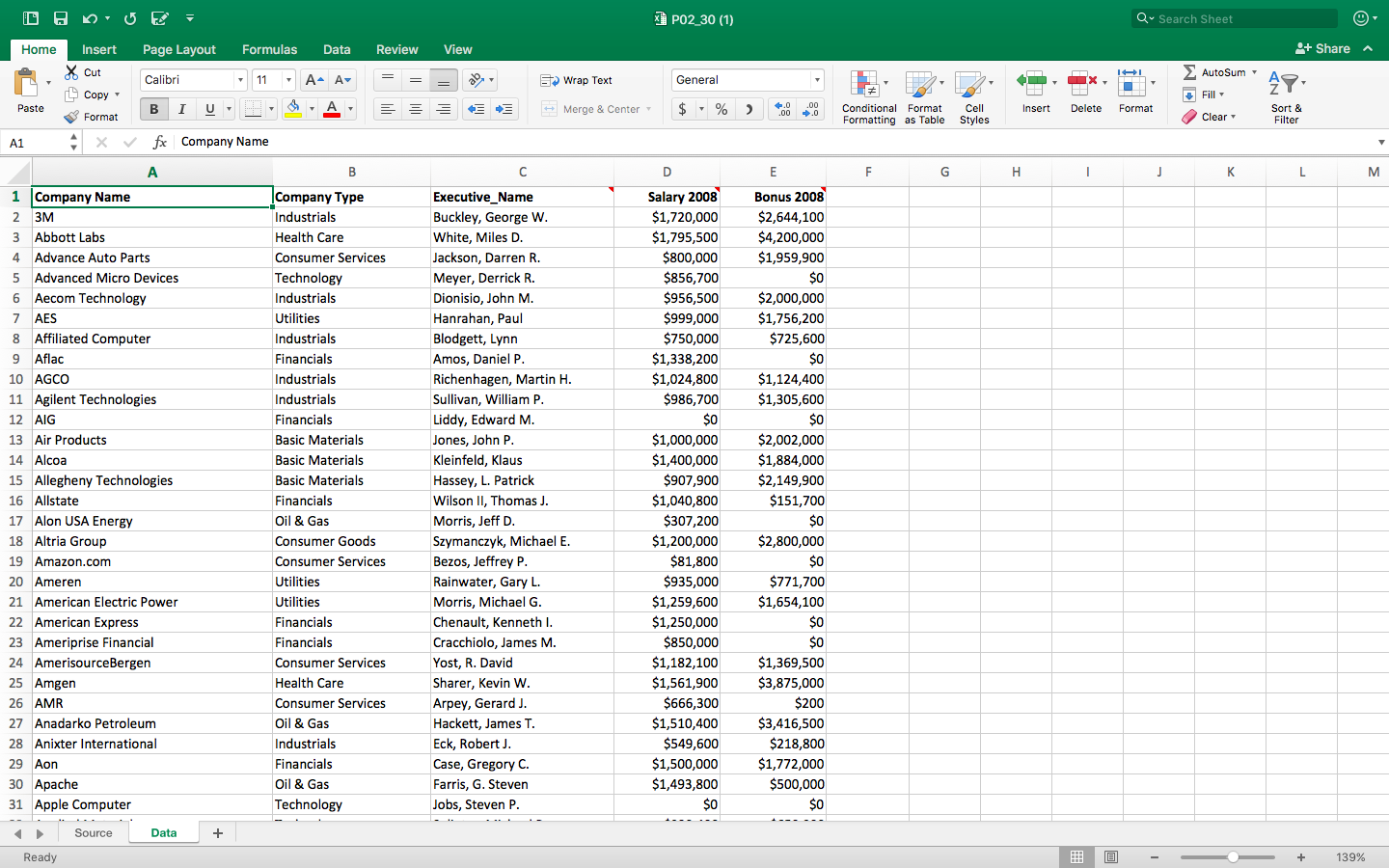Click the Save icon in title bar
1389x868 pixels.
point(61,18)
